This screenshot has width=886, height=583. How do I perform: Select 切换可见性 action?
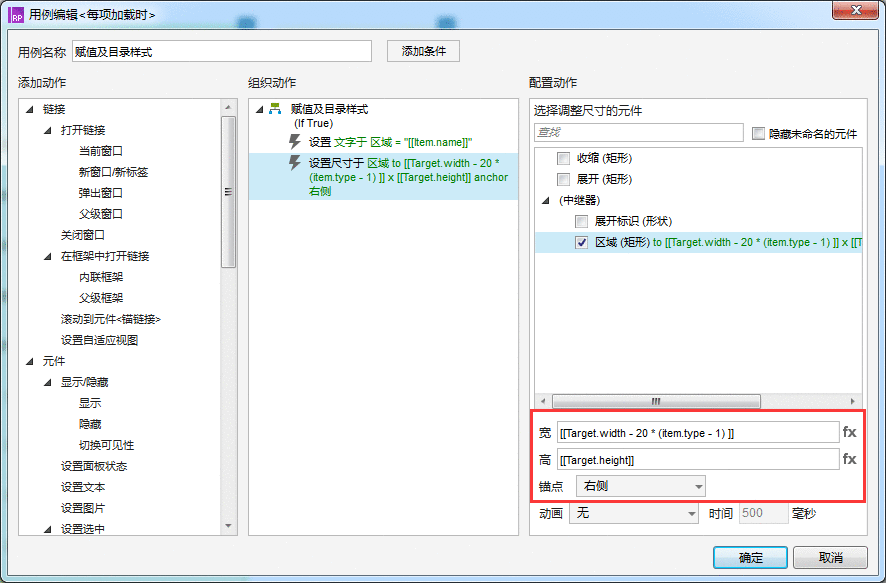click(x=106, y=445)
